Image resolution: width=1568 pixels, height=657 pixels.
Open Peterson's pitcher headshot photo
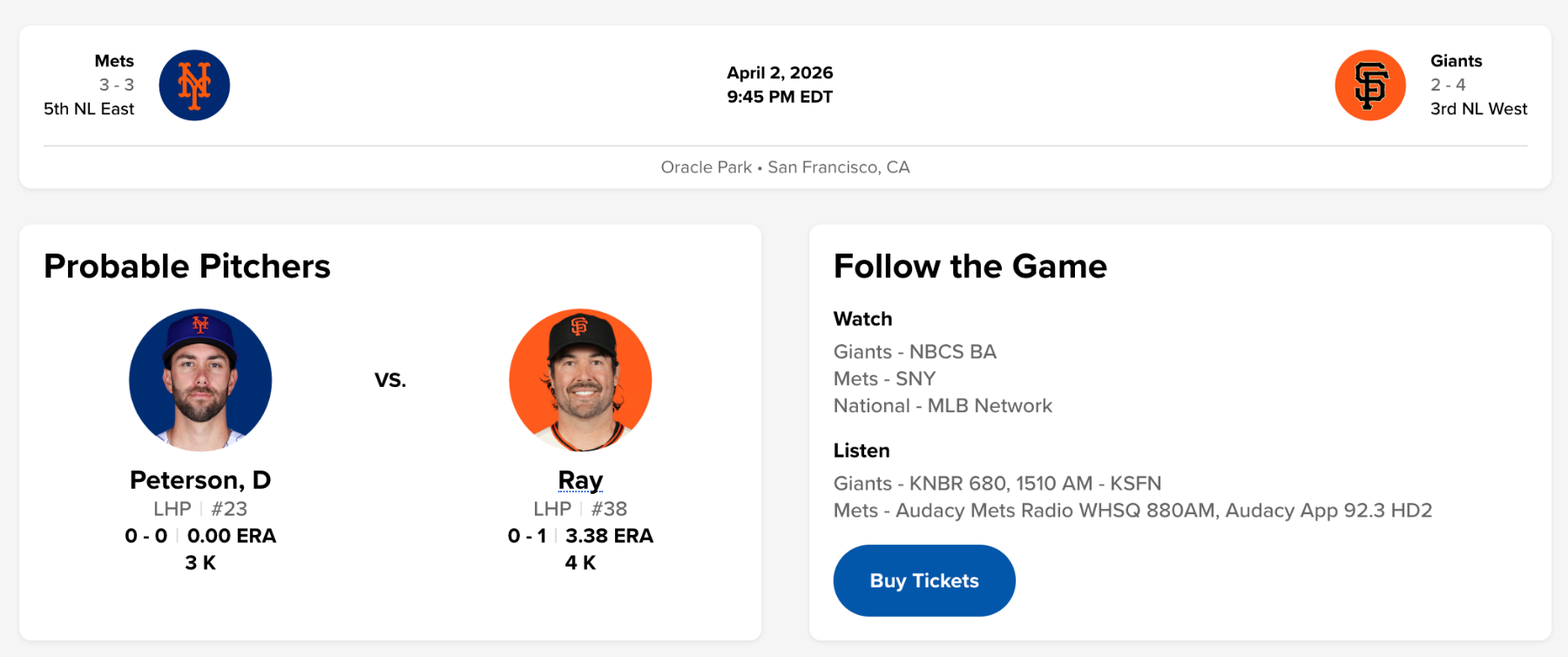pyautogui.click(x=200, y=380)
